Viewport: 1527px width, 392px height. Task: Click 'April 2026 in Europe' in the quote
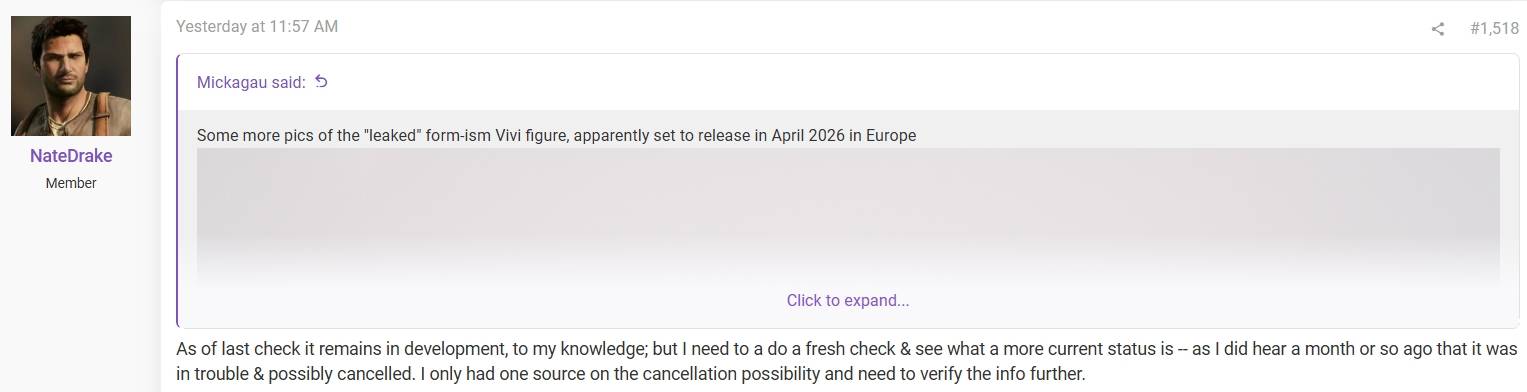[844, 135]
